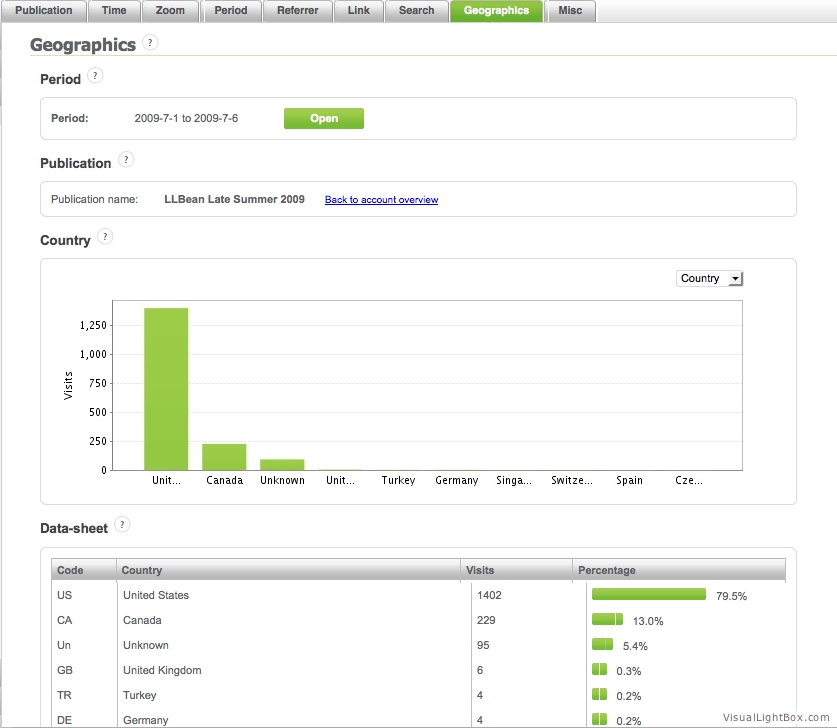Switch to the Search tab
837x728 pixels.
(x=416, y=11)
